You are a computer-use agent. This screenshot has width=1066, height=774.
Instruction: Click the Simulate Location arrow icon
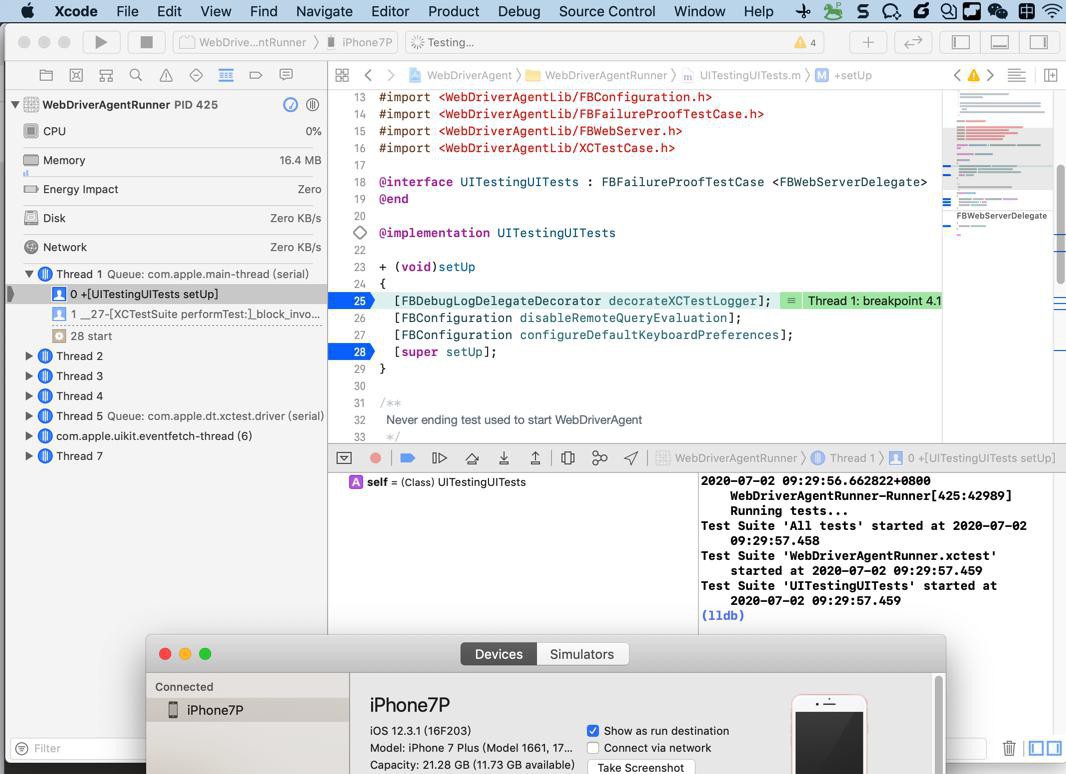(x=631, y=458)
